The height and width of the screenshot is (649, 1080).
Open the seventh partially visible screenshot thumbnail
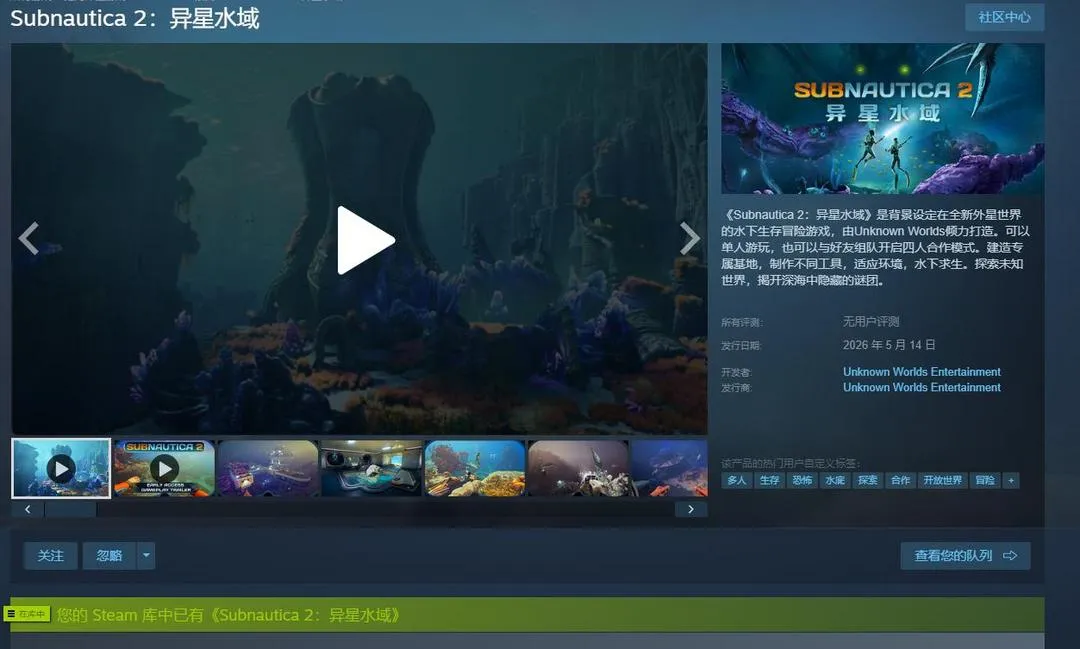(669, 468)
